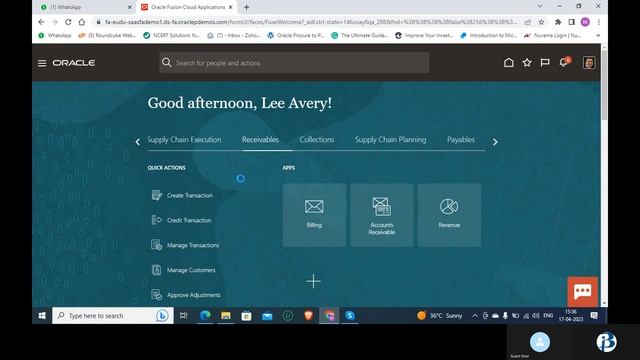Select the Receivables tab

coord(260,140)
